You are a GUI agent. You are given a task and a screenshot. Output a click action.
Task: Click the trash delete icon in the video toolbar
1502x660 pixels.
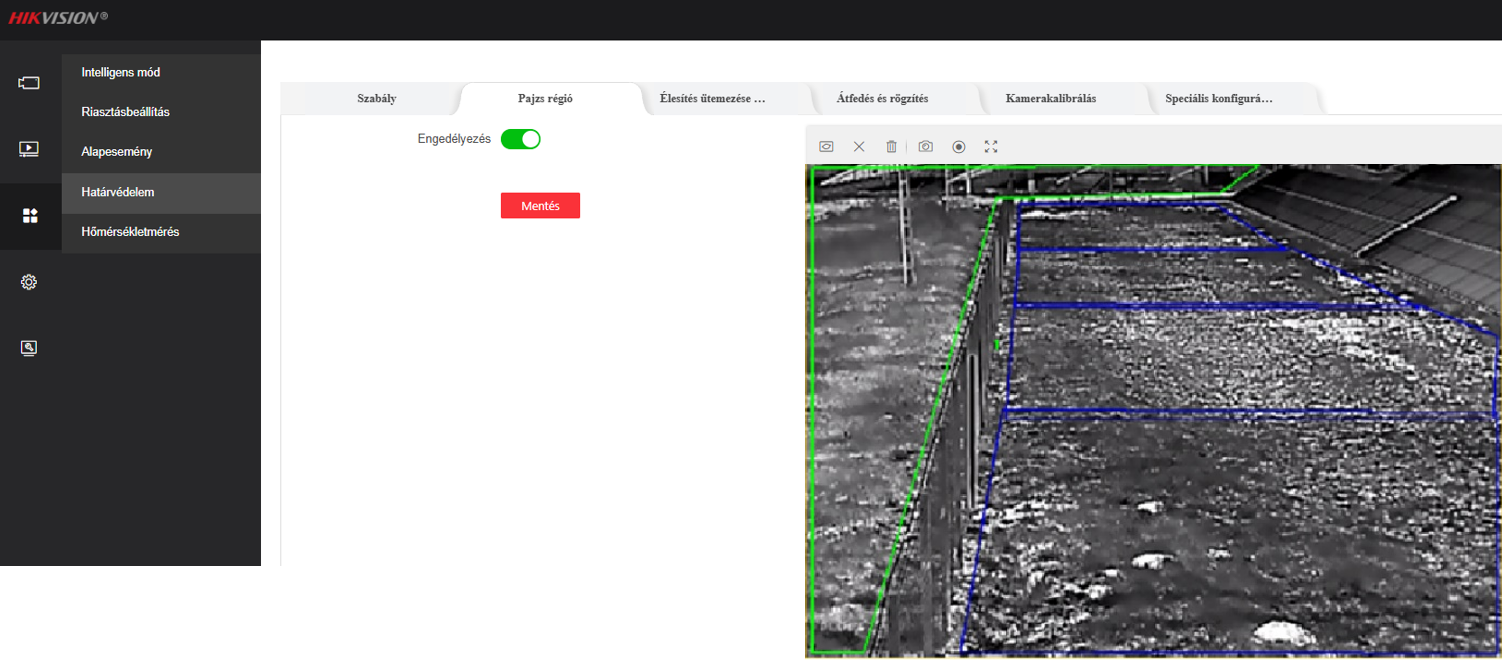tap(891, 146)
